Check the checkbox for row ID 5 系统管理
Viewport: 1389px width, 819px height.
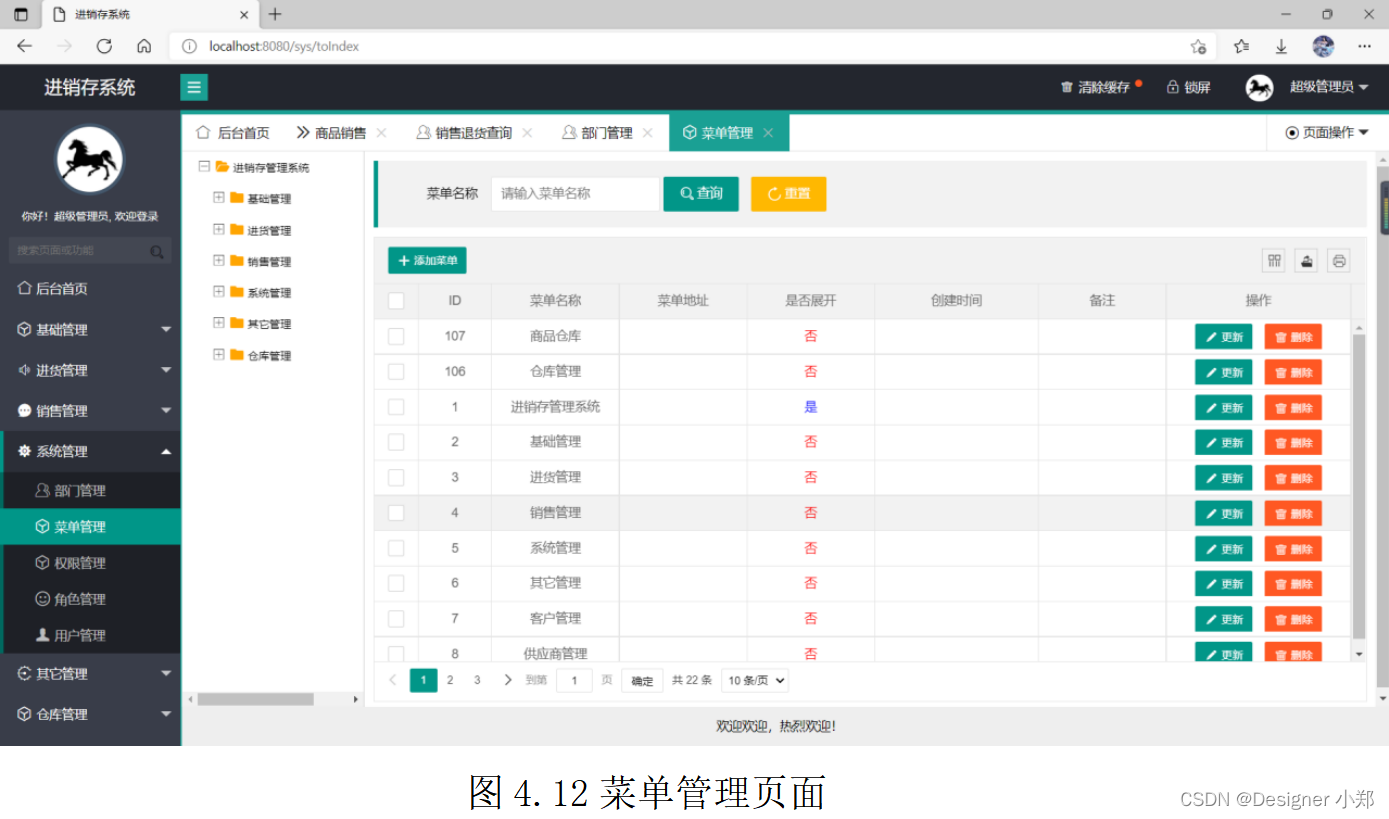click(396, 548)
